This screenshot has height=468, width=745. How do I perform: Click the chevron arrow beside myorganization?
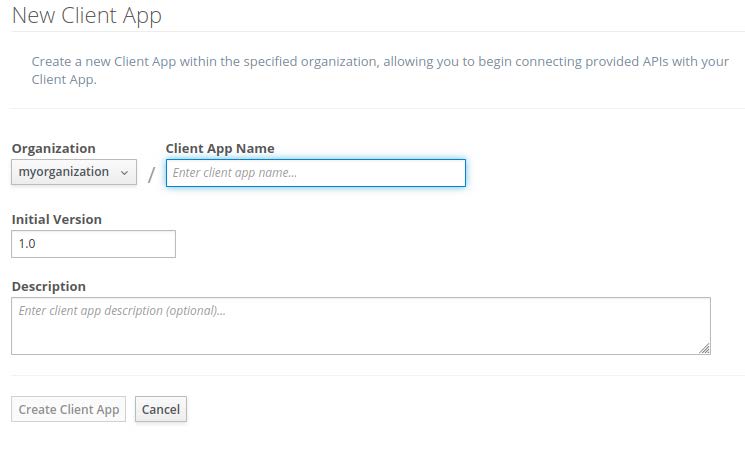[x=124, y=172]
